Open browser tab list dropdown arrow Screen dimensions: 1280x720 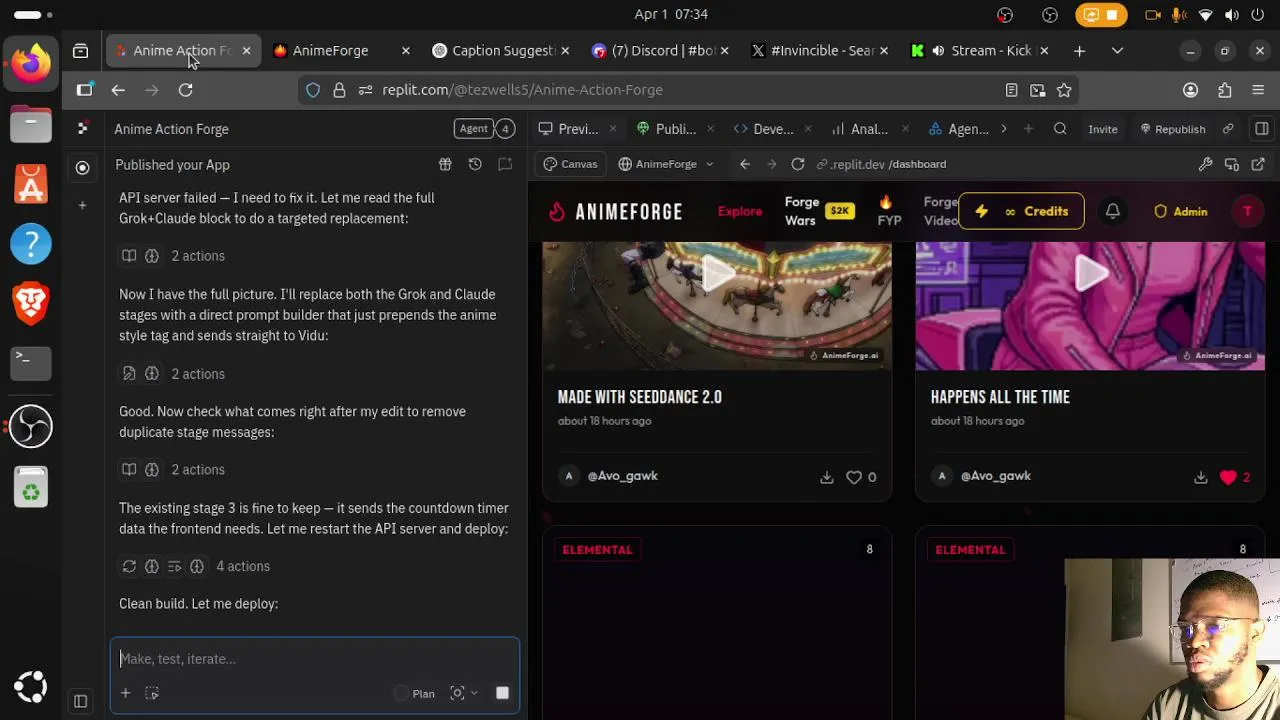[1117, 50]
